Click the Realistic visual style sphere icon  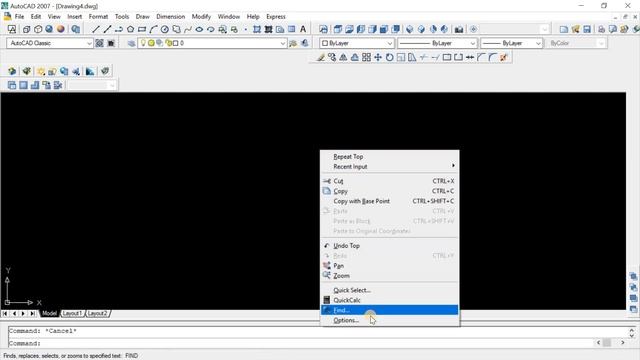tap(61, 29)
